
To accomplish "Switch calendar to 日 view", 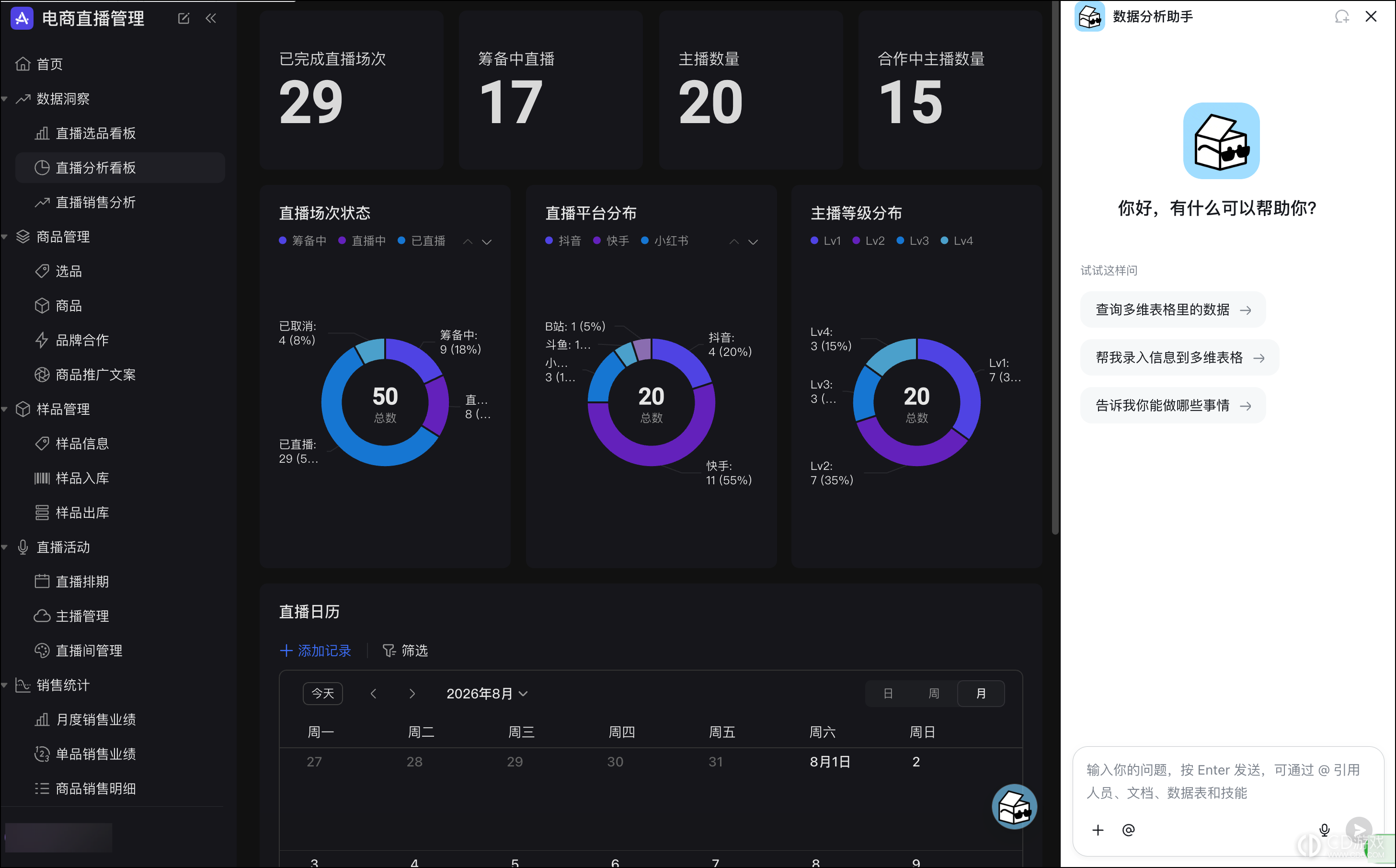I will (x=888, y=694).
